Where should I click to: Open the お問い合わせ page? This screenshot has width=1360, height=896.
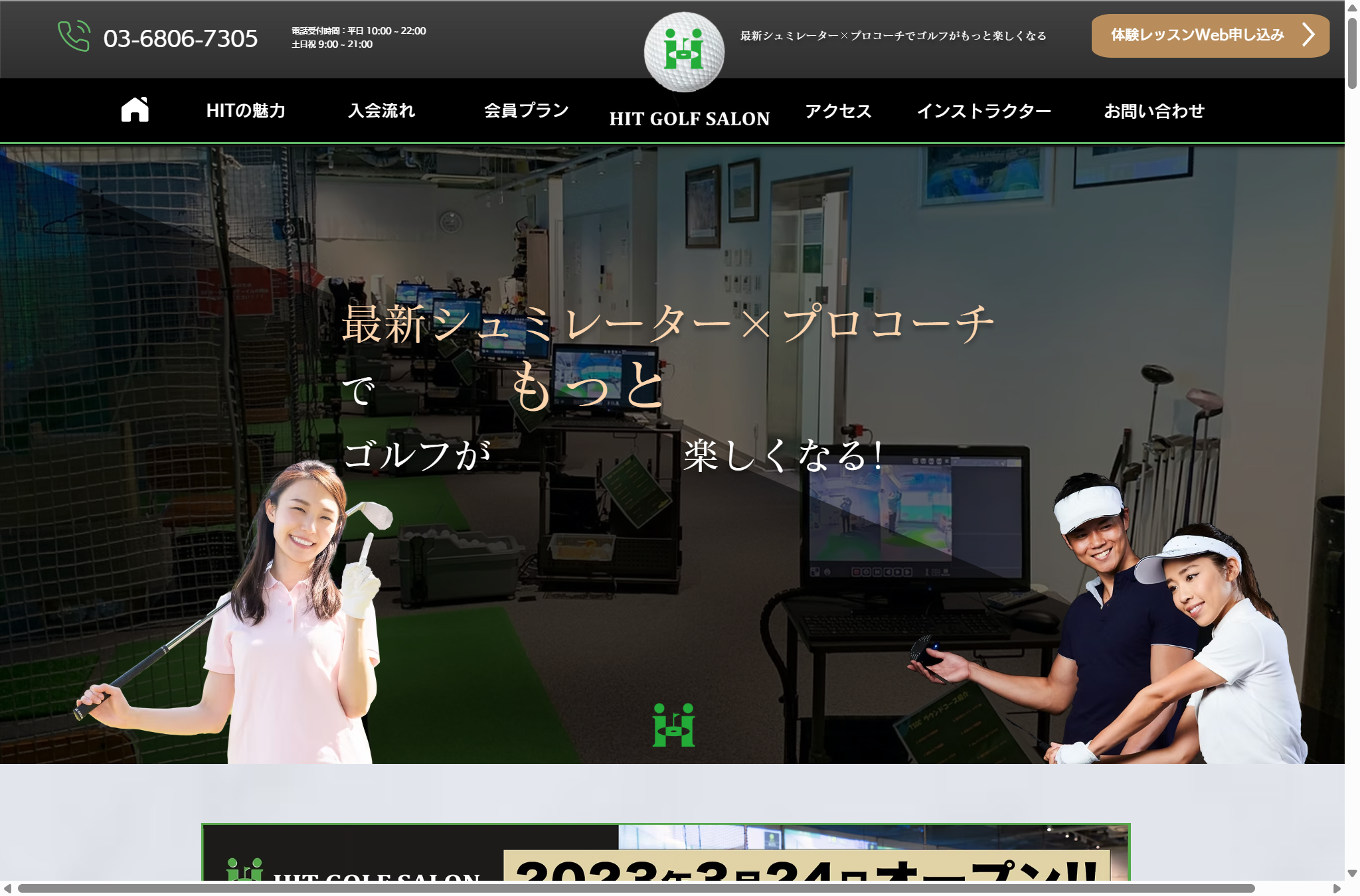1154,111
